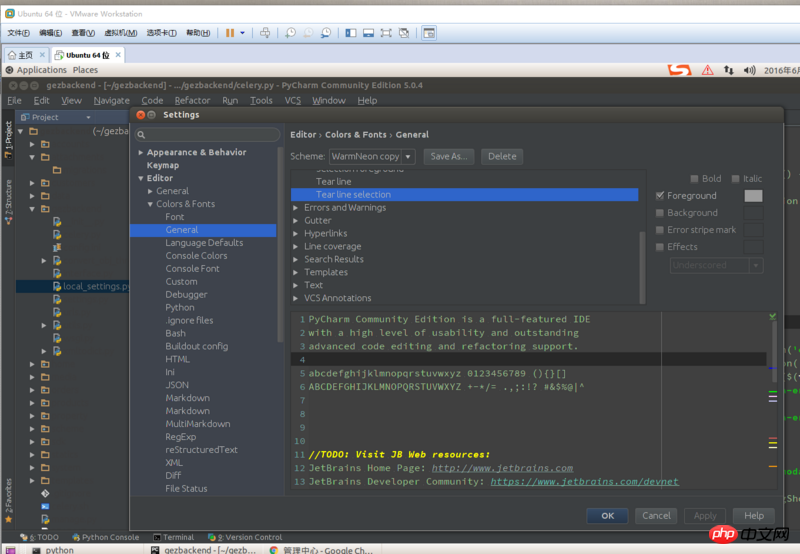
Task: Click the VMware take snapshot icon
Action: [290, 33]
